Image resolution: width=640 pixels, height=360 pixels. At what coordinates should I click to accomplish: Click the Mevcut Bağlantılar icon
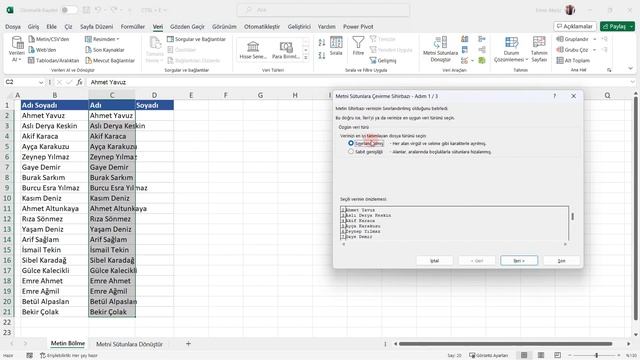point(88,60)
